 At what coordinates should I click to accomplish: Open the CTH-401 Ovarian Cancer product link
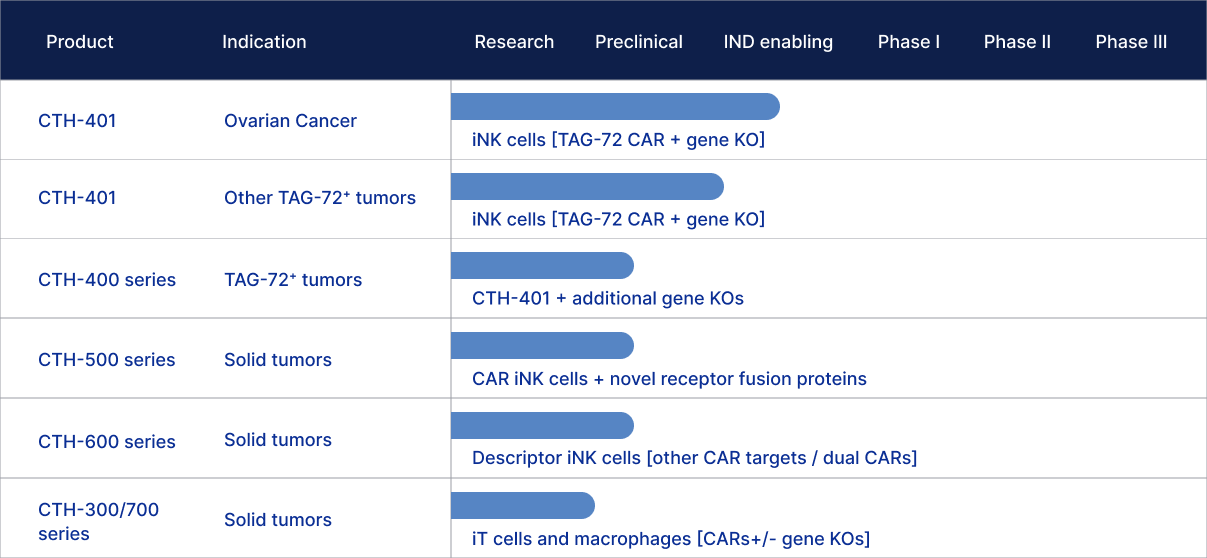77,121
